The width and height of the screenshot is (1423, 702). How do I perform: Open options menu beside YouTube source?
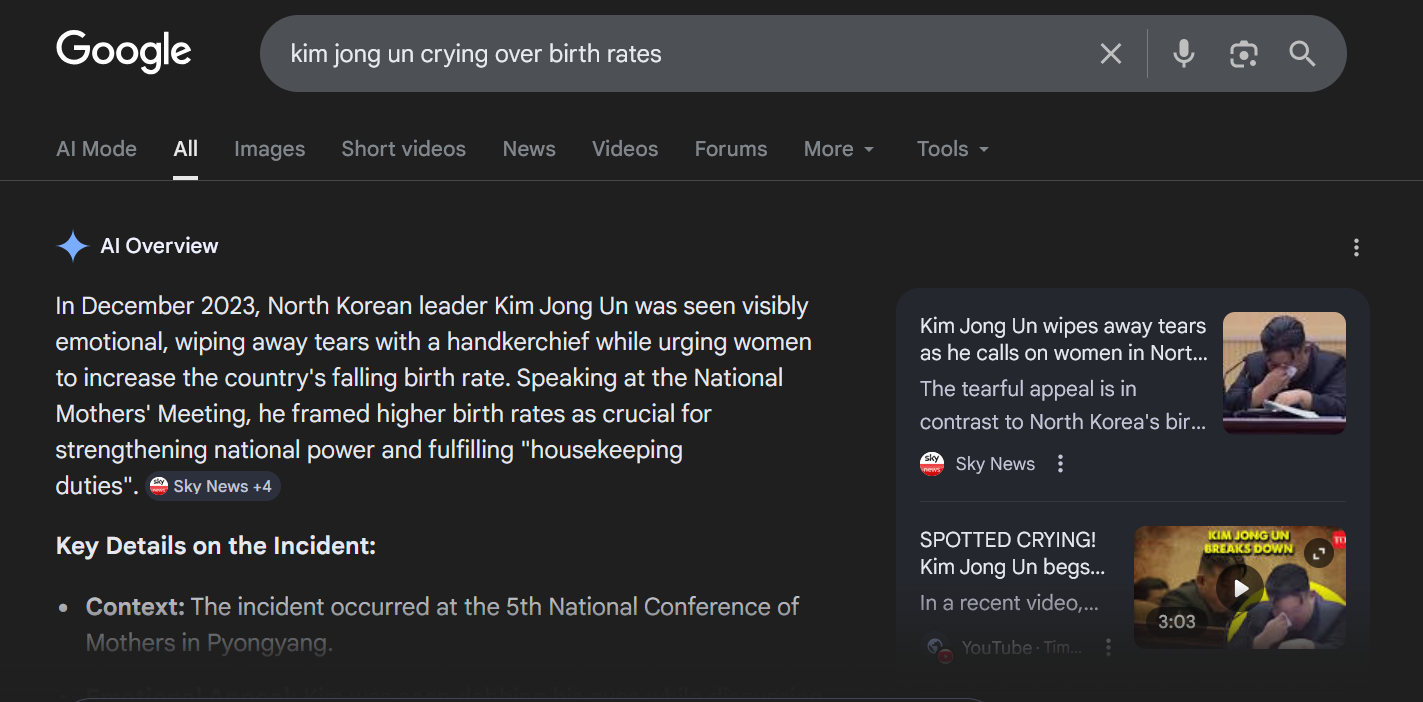1108,647
